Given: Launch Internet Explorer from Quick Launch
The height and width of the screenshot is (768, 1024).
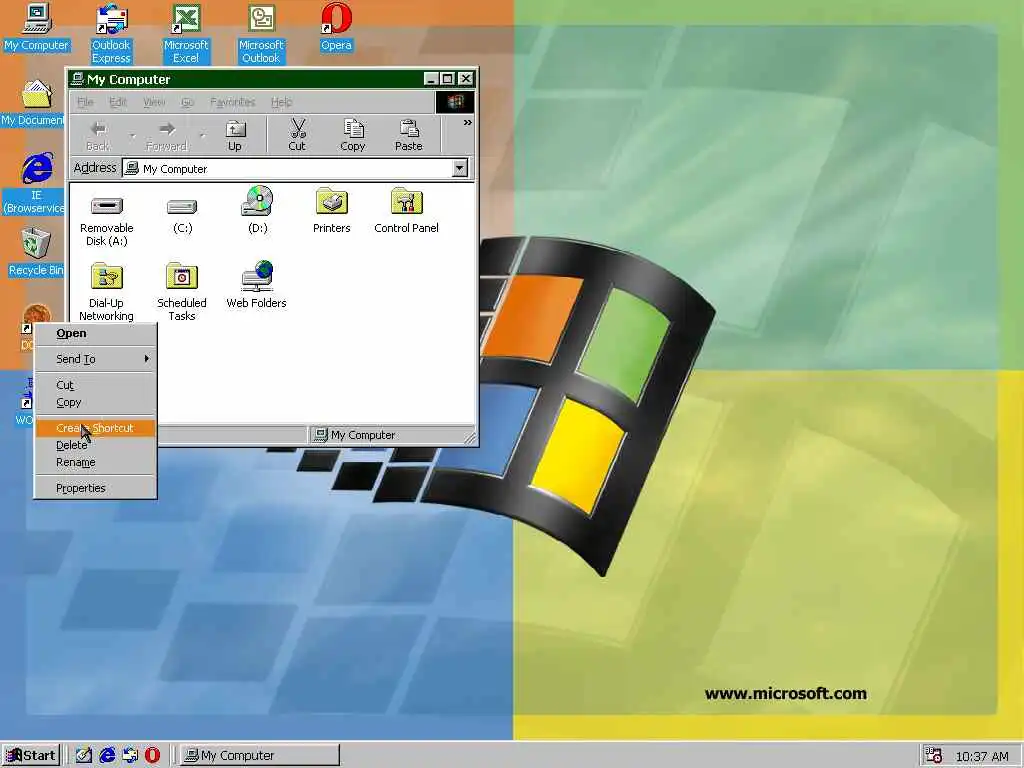Looking at the screenshot, I should [107, 756].
